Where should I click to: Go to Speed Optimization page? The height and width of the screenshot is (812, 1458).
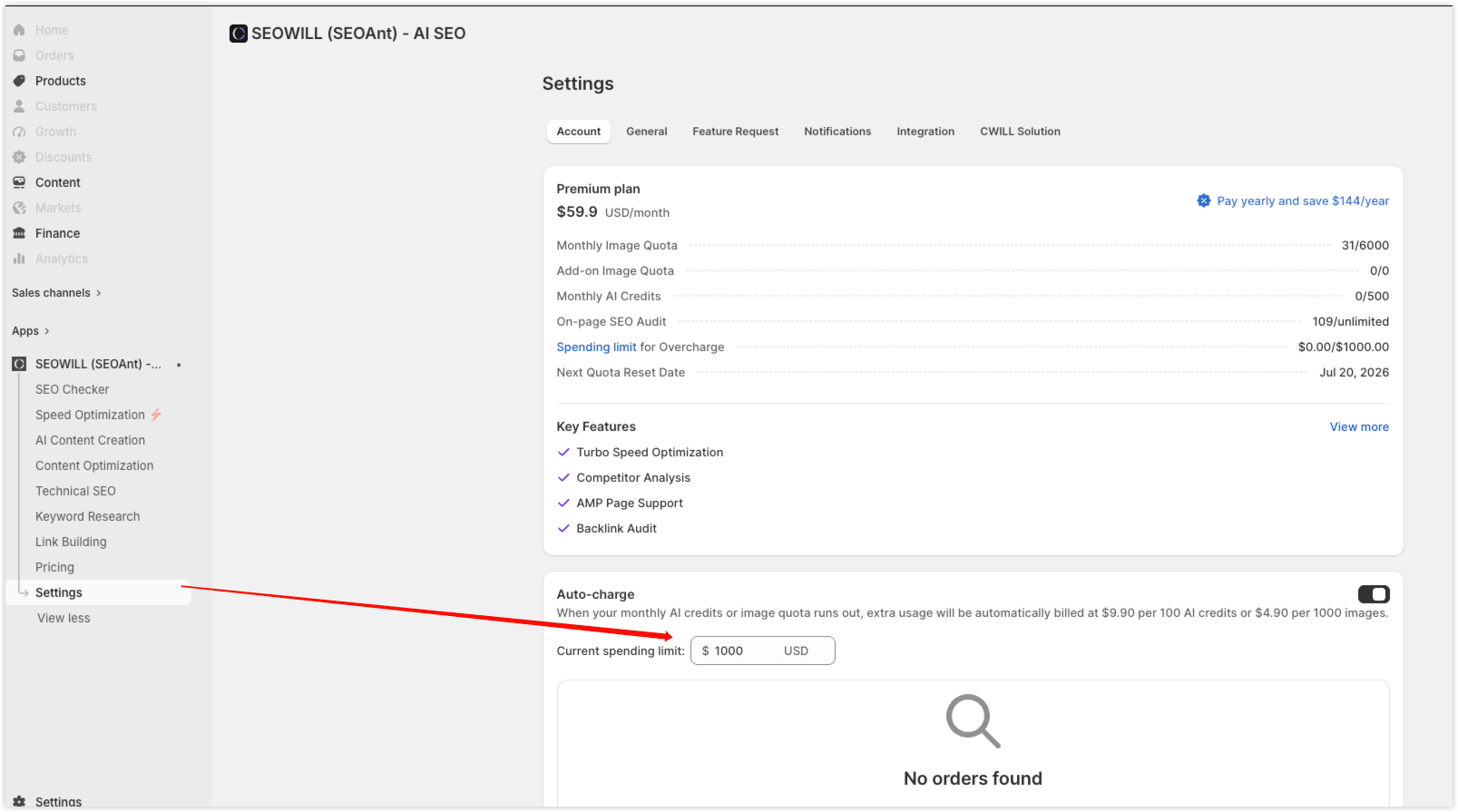(90, 415)
